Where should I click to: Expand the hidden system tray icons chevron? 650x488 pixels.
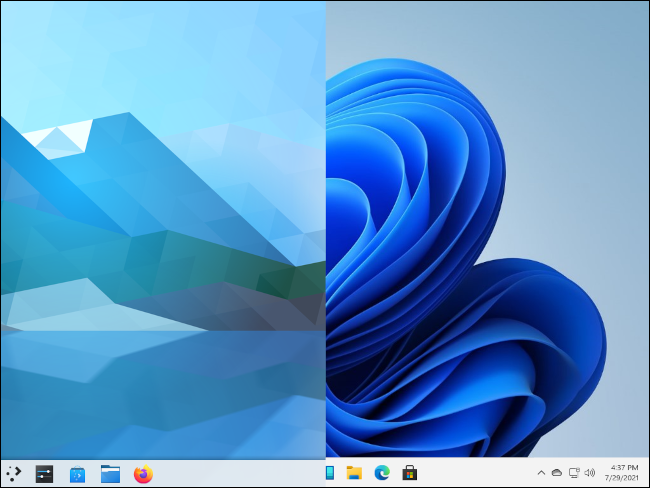[541, 473]
